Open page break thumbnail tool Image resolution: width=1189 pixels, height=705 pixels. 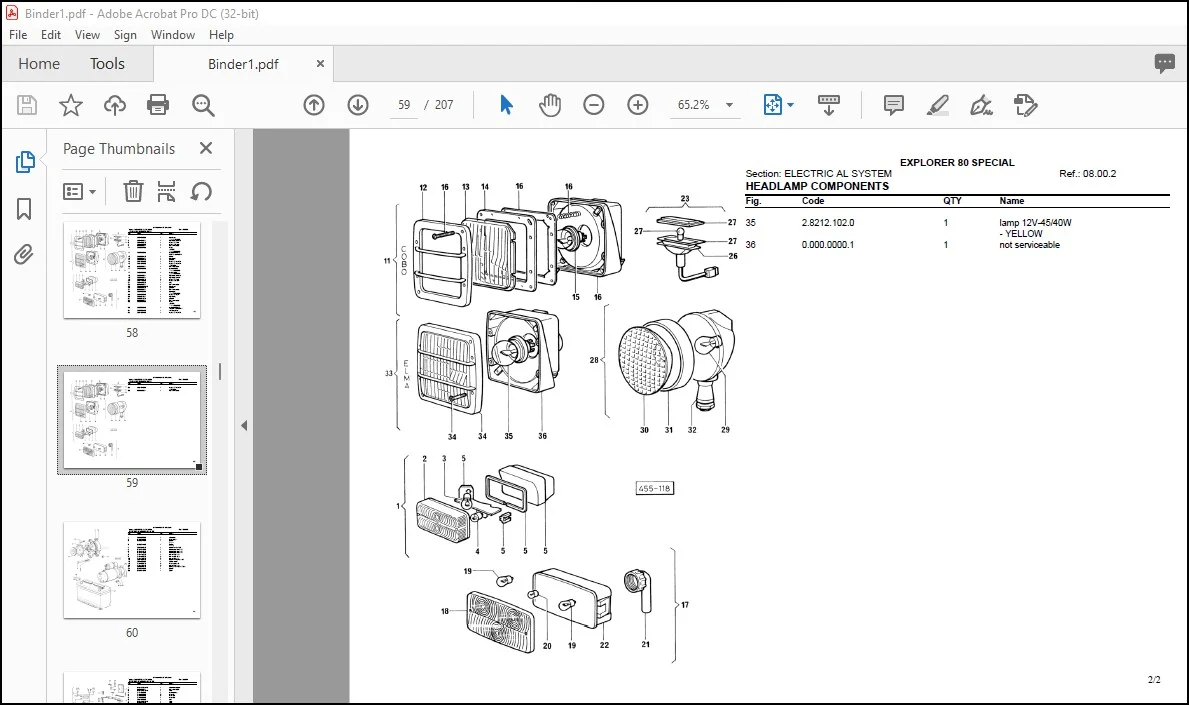pyautogui.click(x=166, y=191)
